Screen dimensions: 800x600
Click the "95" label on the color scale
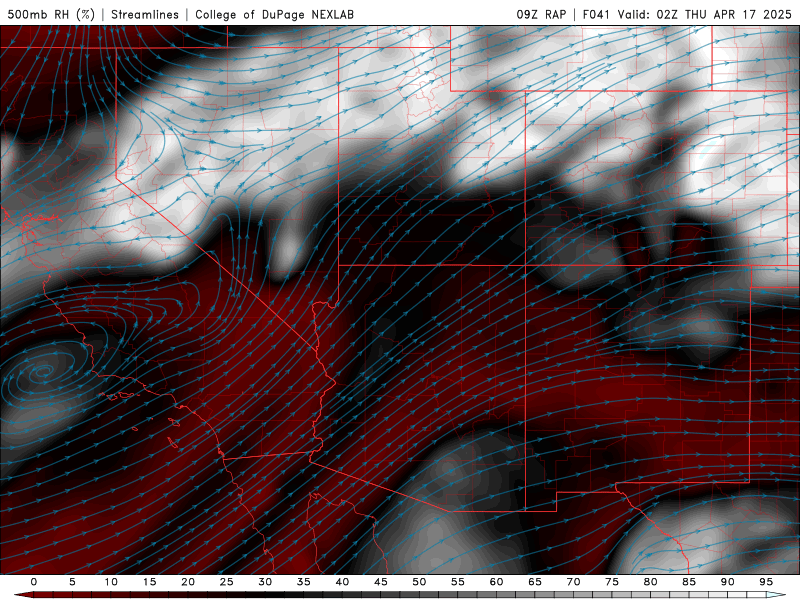click(x=766, y=582)
